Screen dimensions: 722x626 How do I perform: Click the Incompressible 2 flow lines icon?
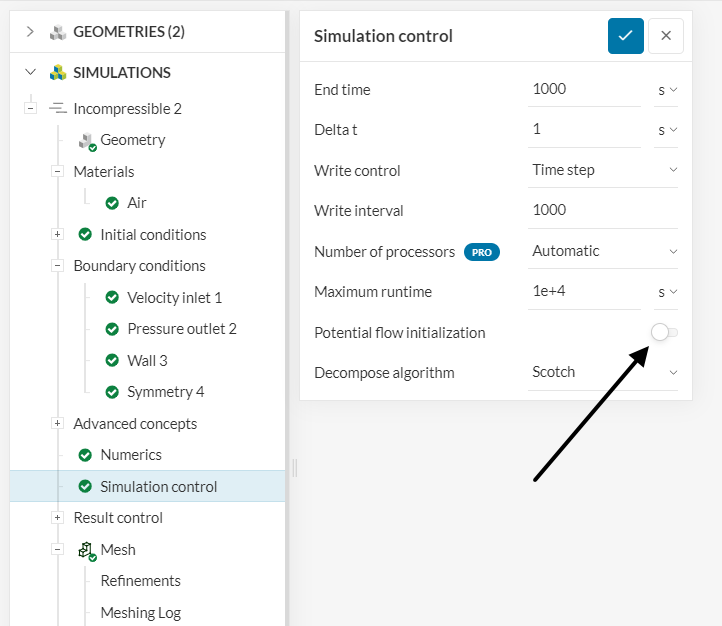[58, 109]
